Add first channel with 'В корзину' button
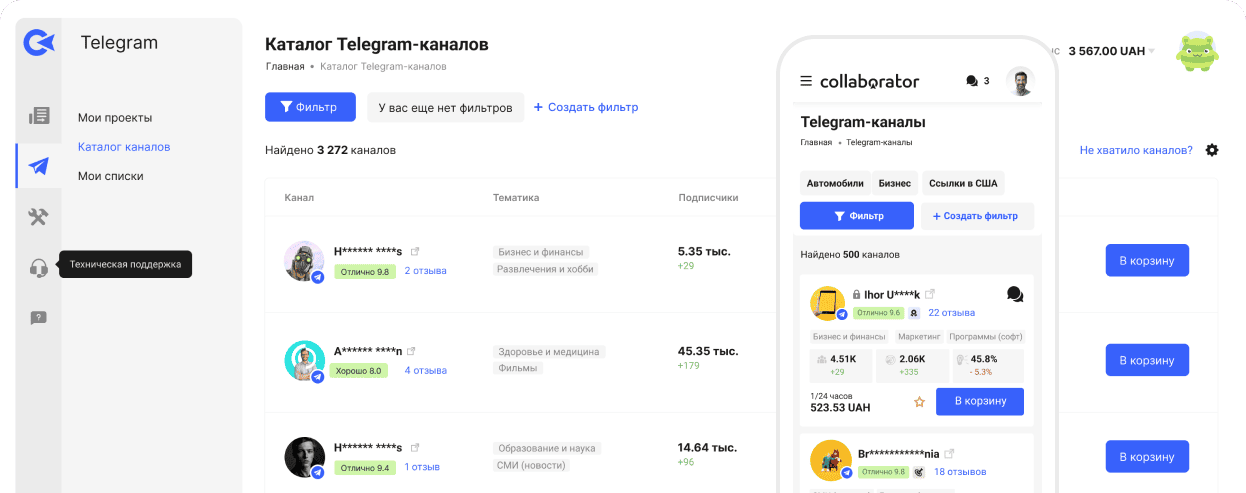 click(x=1146, y=260)
